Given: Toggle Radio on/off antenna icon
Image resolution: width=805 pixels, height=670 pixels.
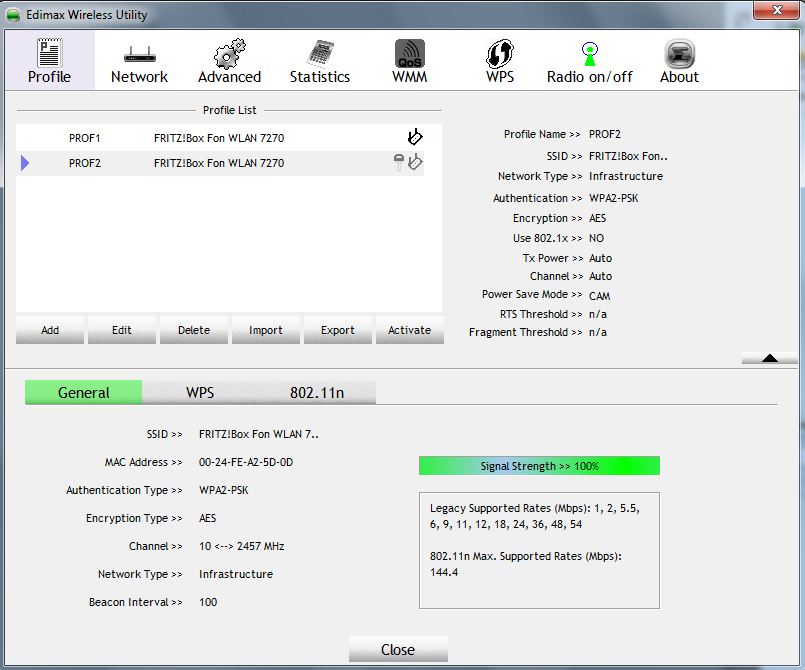Looking at the screenshot, I should pos(590,53).
